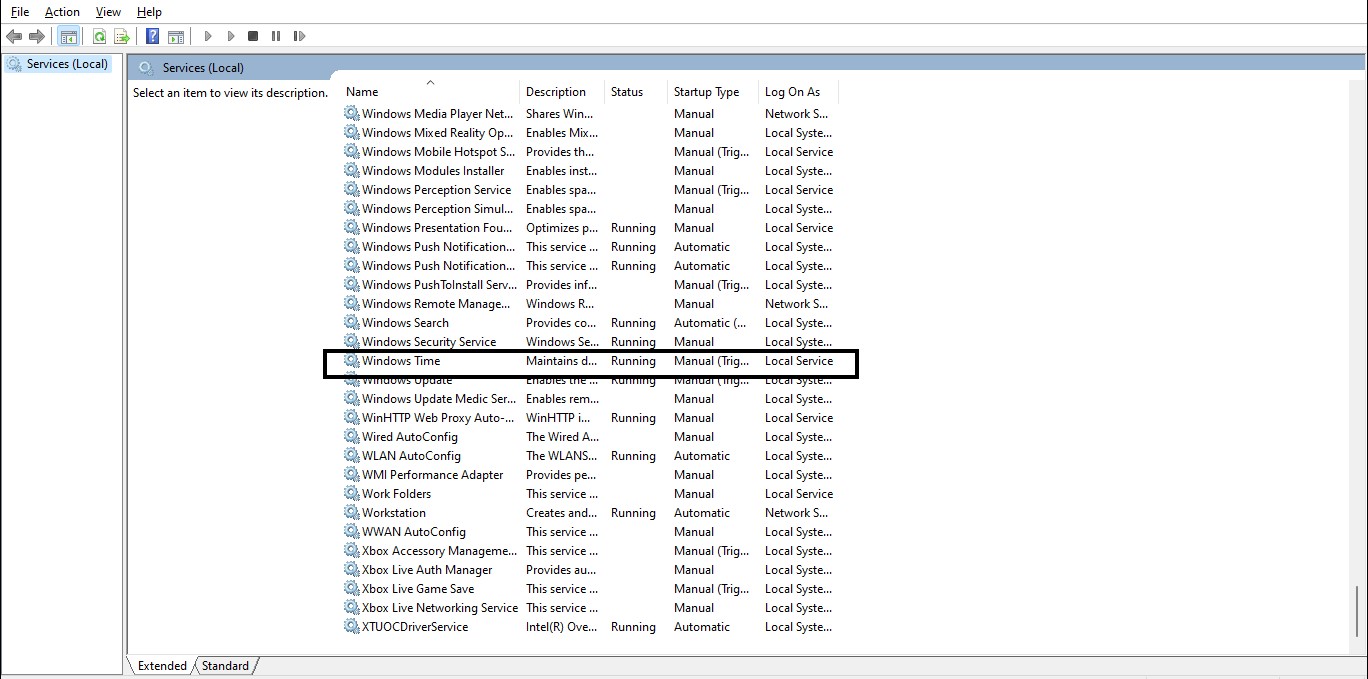Toggle the Show/Hide Action Pane icon
1368x679 pixels.
176,37
